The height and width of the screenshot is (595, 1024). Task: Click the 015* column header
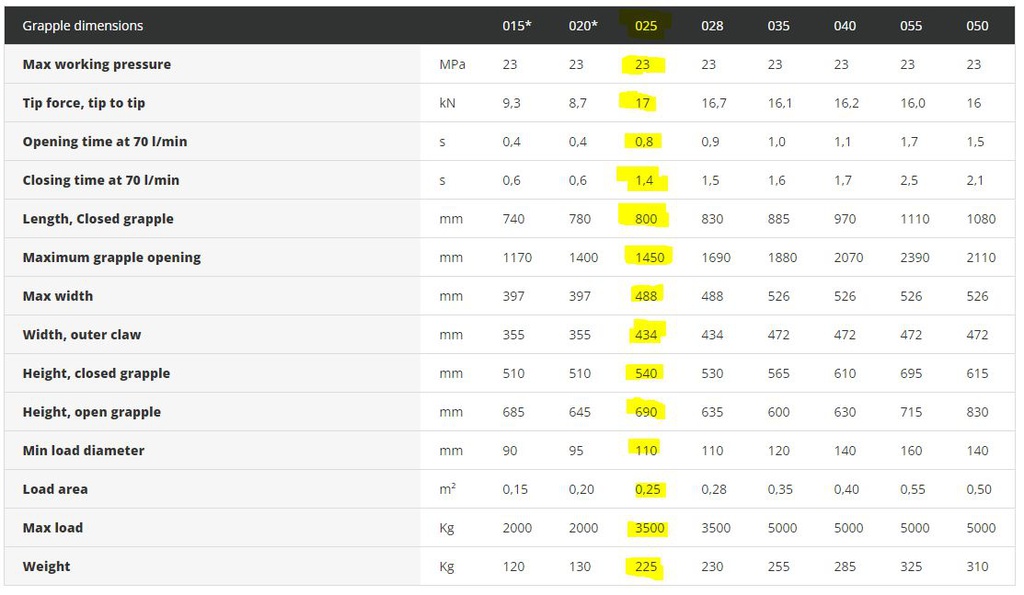click(x=516, y=26)
